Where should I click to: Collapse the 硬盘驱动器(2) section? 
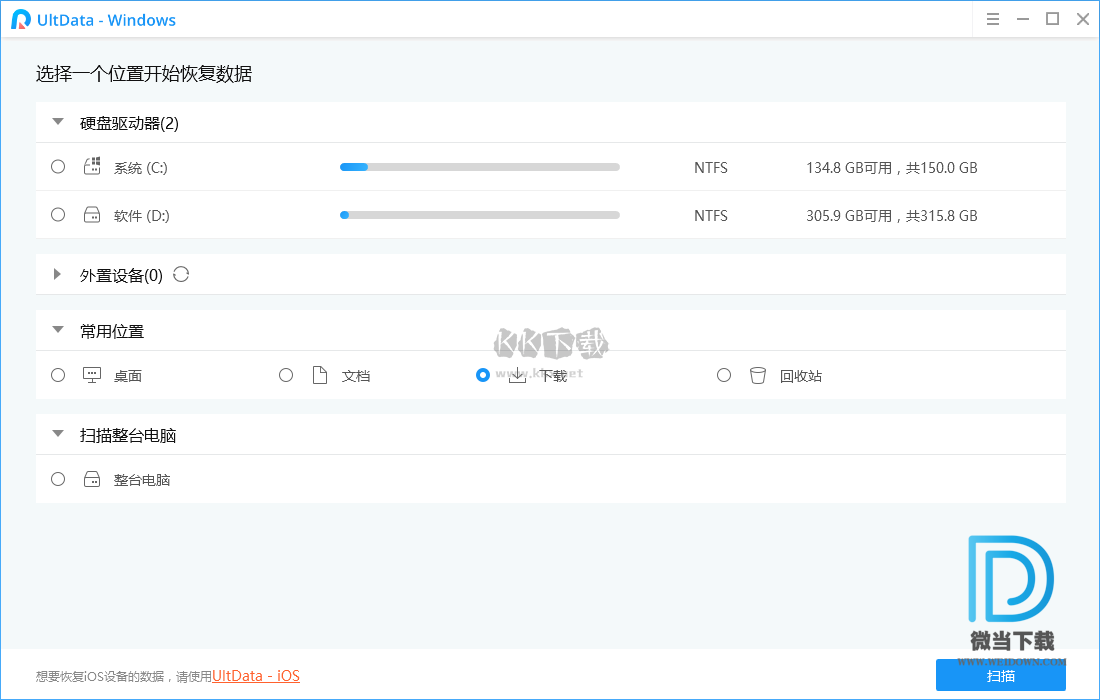(x=57, y=121)
